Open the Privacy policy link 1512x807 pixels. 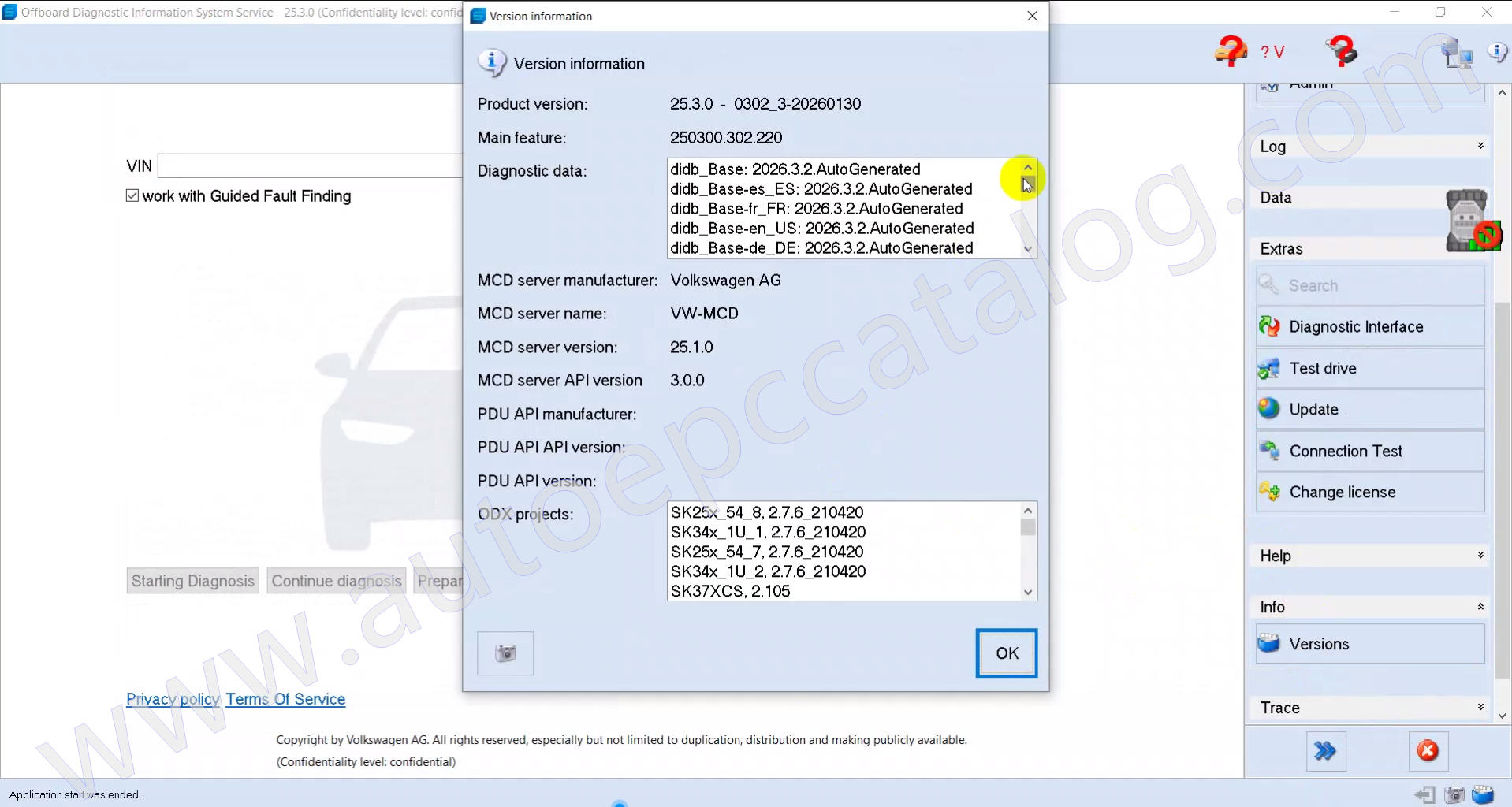173,699
